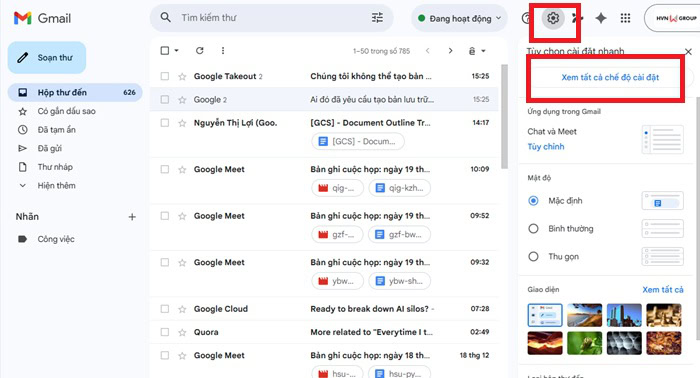This screenshot has height=378, width=700.
Task: Click the Gmail logo
Action: point(42,18)
